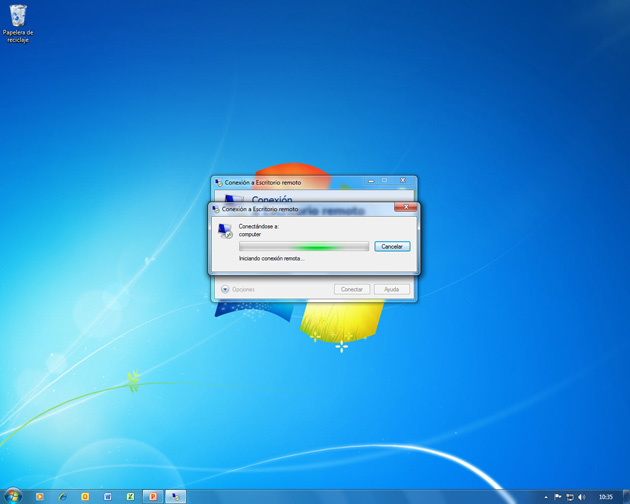Click the remote computer icon in dialog
This screenshot has height=504, width=630.
point(225,231)
